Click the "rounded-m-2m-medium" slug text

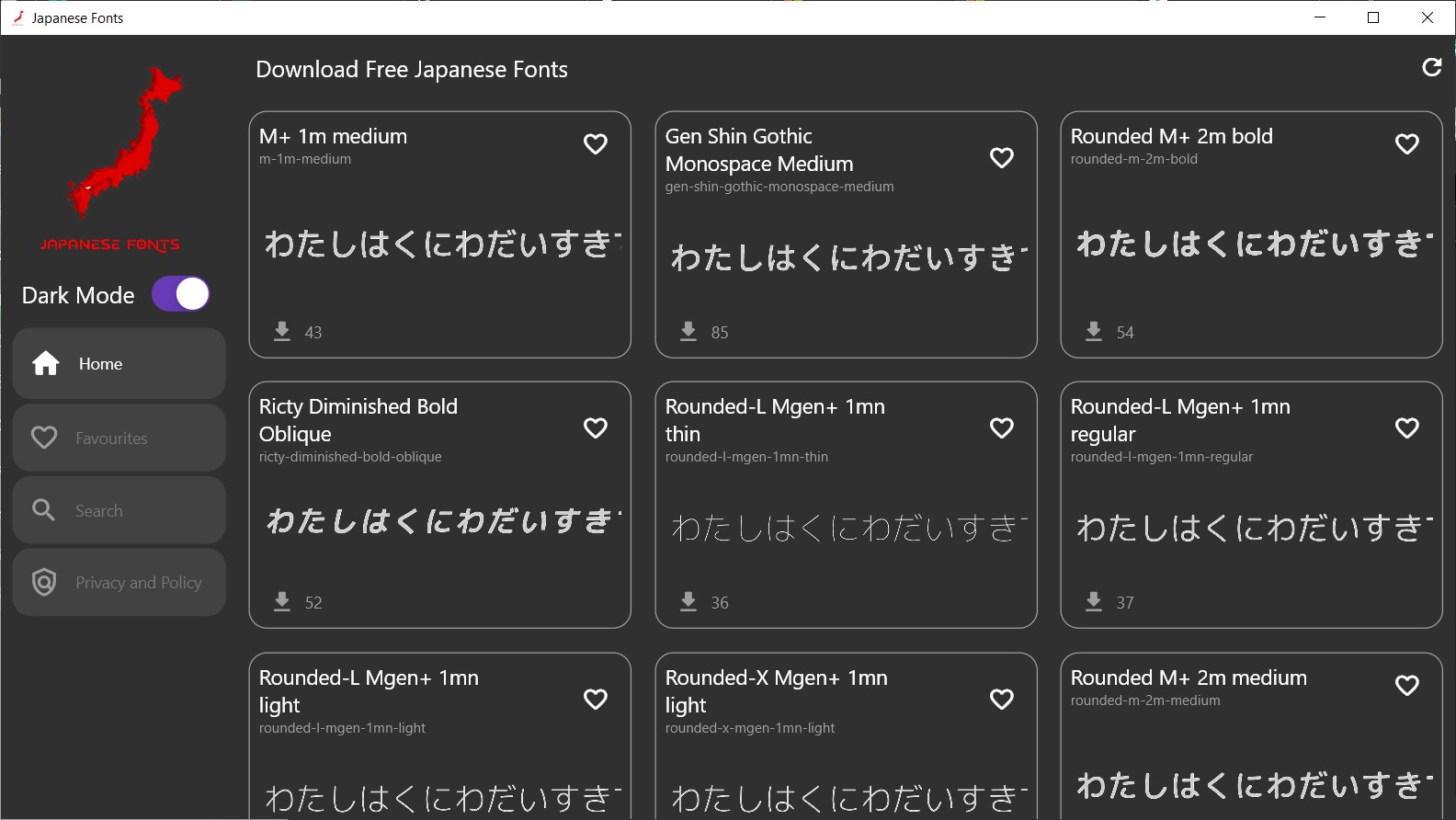pos(1145,700)
